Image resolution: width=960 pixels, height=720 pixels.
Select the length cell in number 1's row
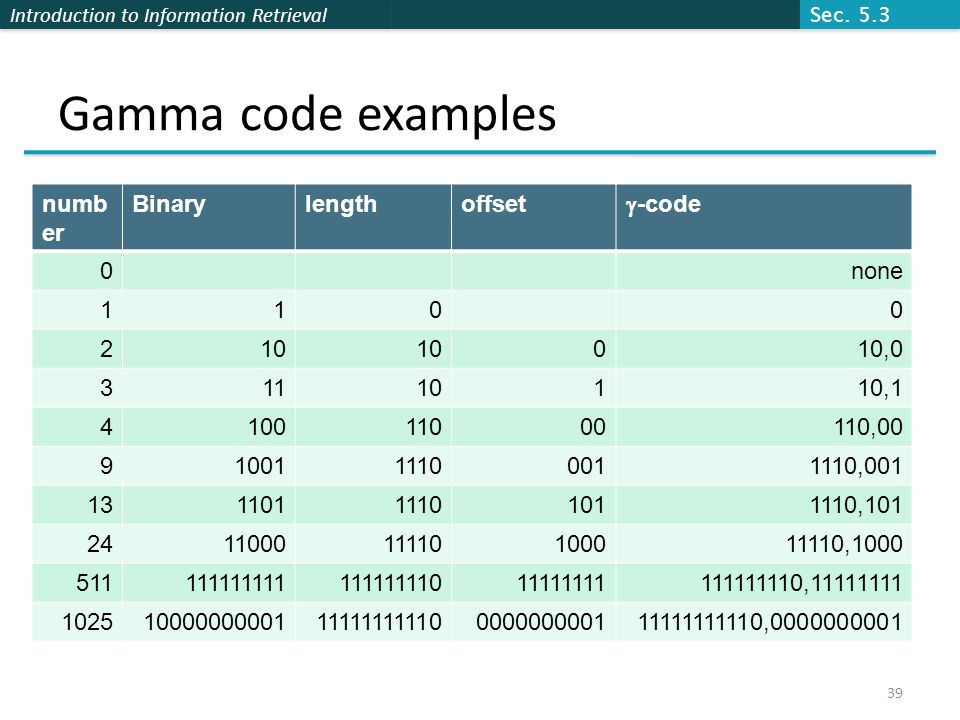click(373, 310)
